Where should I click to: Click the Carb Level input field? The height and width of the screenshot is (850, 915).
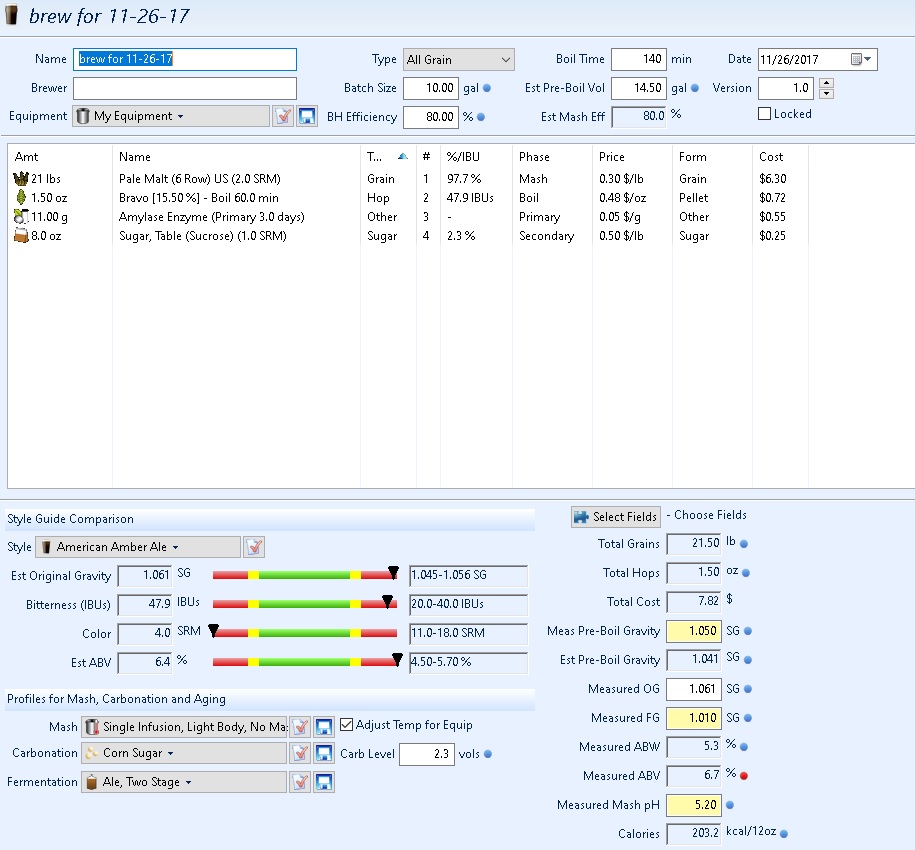(x=427, y=754)
